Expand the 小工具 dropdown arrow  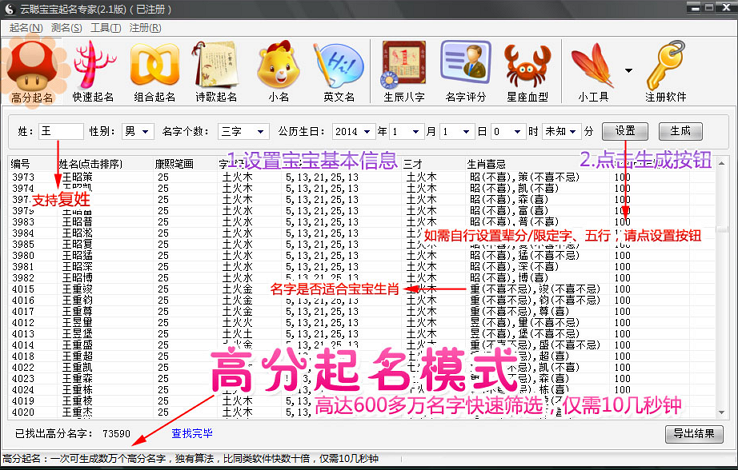[x=628, y=71]
